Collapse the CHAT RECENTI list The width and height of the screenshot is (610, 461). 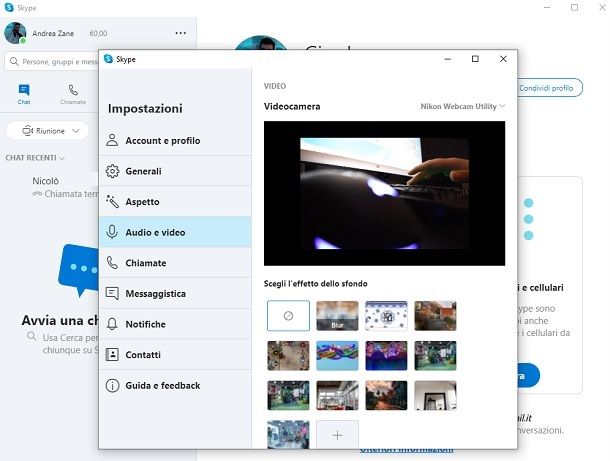click(x=35, y=158)
